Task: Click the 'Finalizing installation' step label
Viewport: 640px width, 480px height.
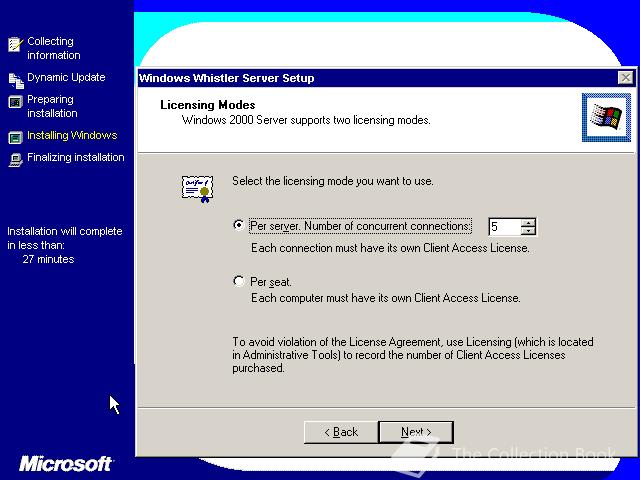Action: coord(76,157)
